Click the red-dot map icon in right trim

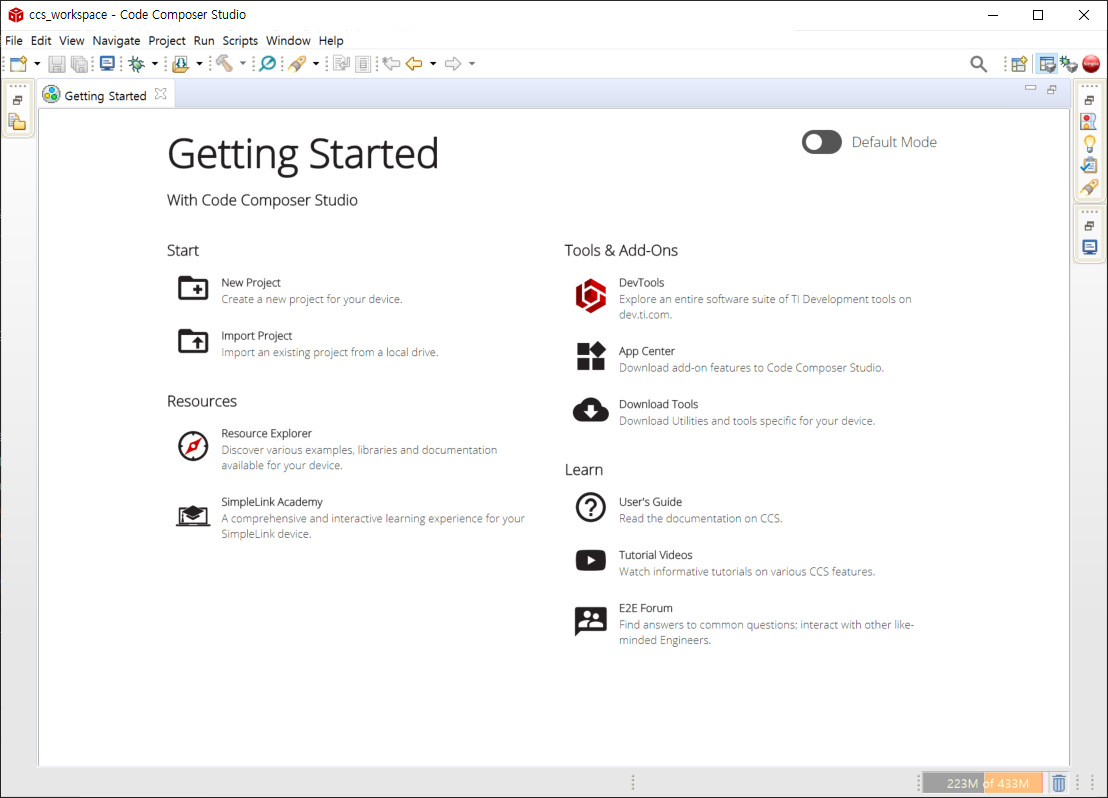[x=1090, y=122]
